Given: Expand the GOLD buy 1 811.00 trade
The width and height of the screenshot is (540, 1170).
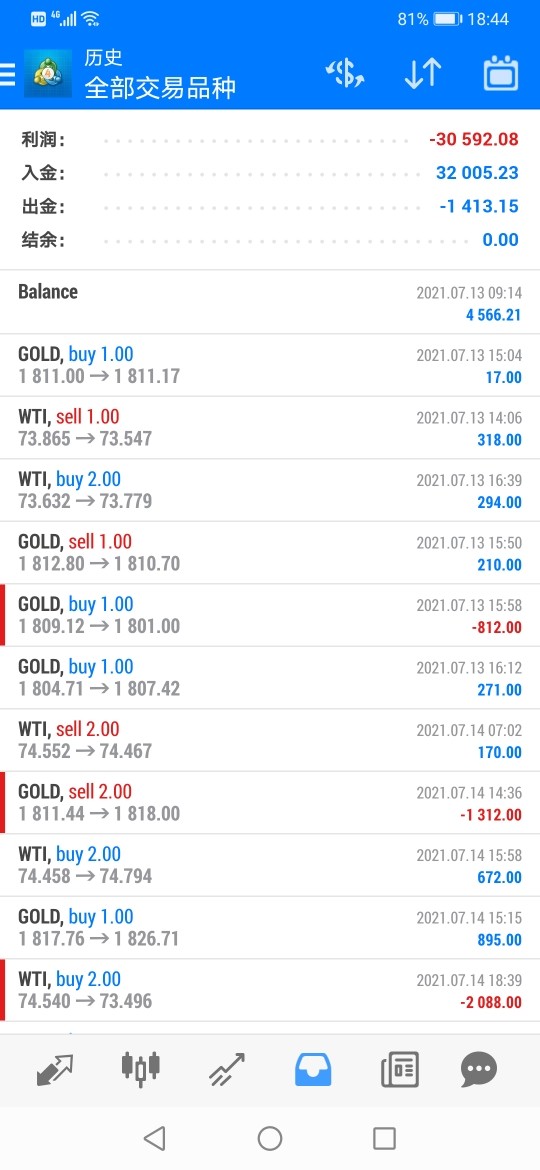Looking at the screenshot, I should [x=270, y=365].
